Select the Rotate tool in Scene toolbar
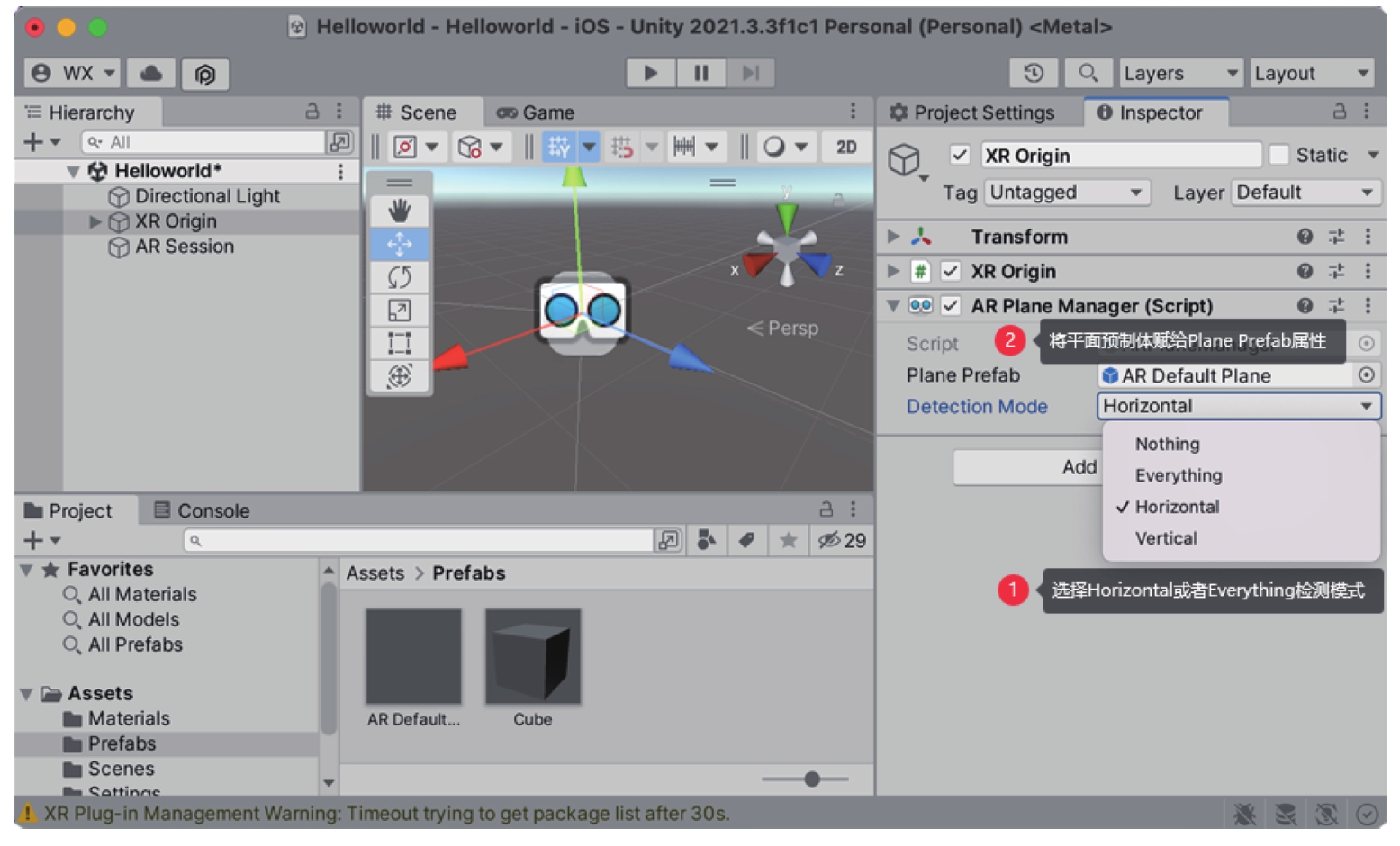This screenshot has width=1400, height=846. (x=399, y=276)
